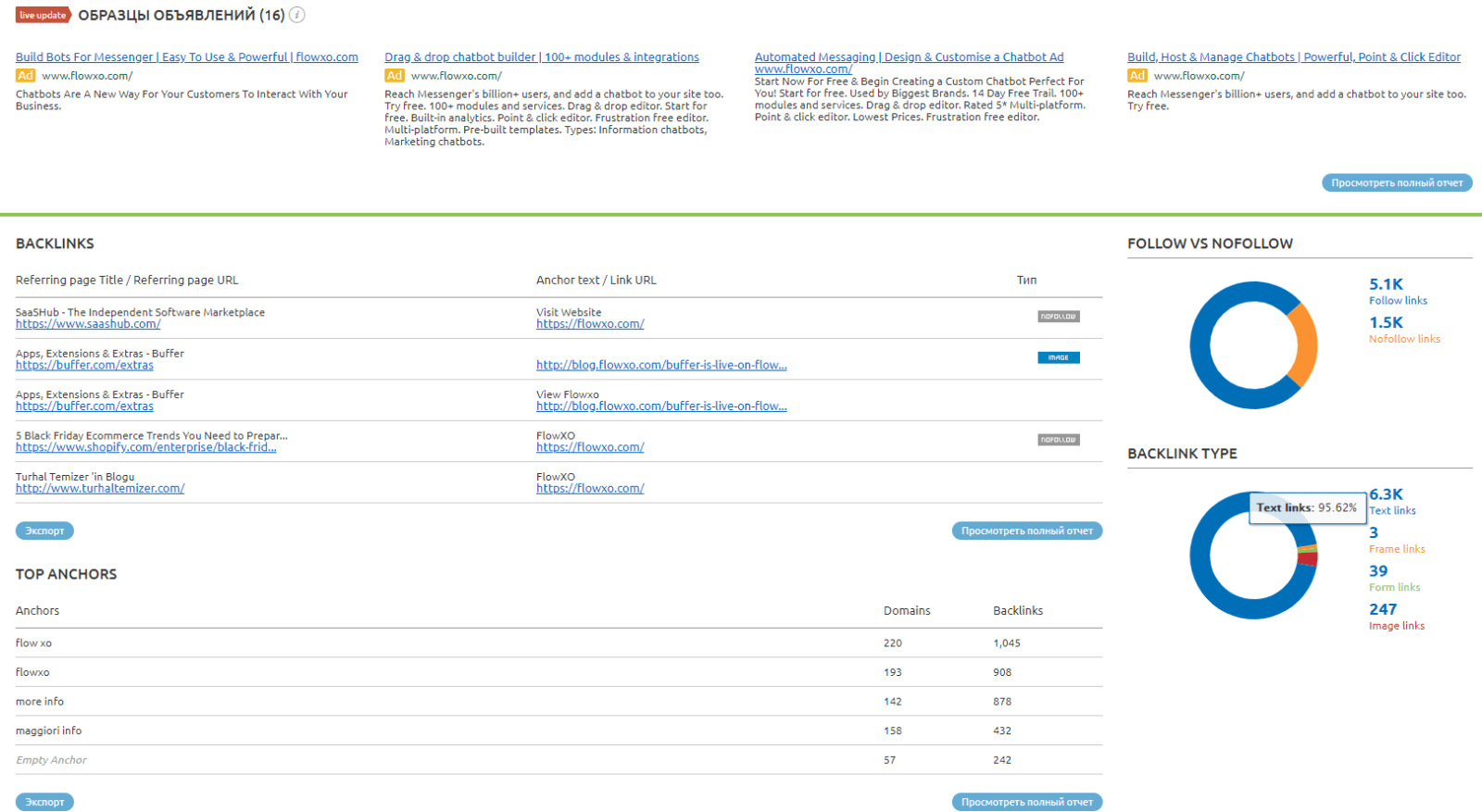Click the Тип column header
This screenshot has width=1482, height=812.
pyautogui.click(x=1027, y=281)
